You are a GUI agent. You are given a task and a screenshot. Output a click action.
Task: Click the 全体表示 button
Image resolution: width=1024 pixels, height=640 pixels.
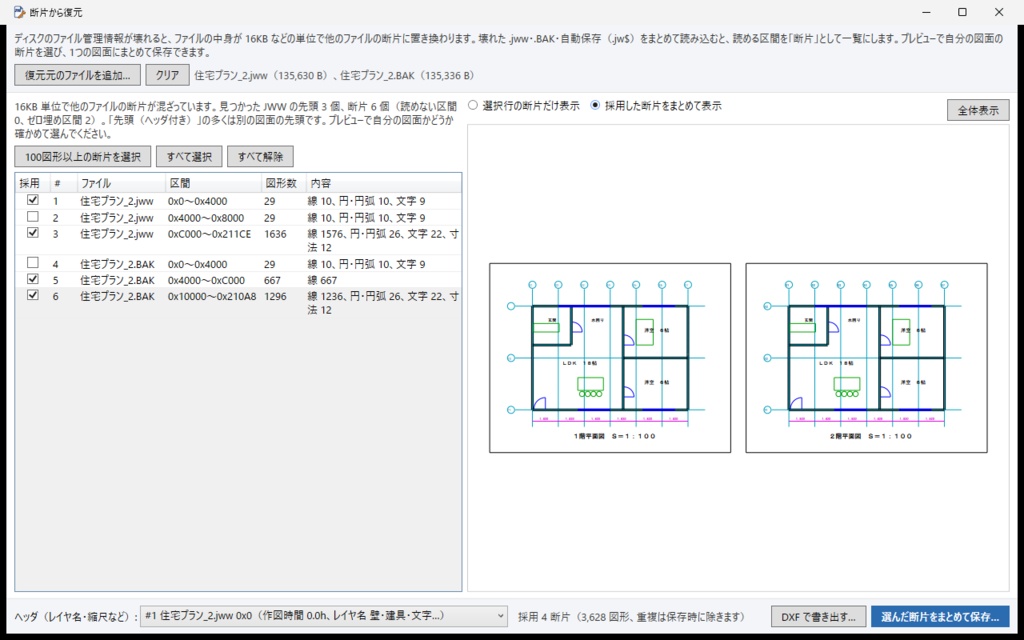(978, 110)
